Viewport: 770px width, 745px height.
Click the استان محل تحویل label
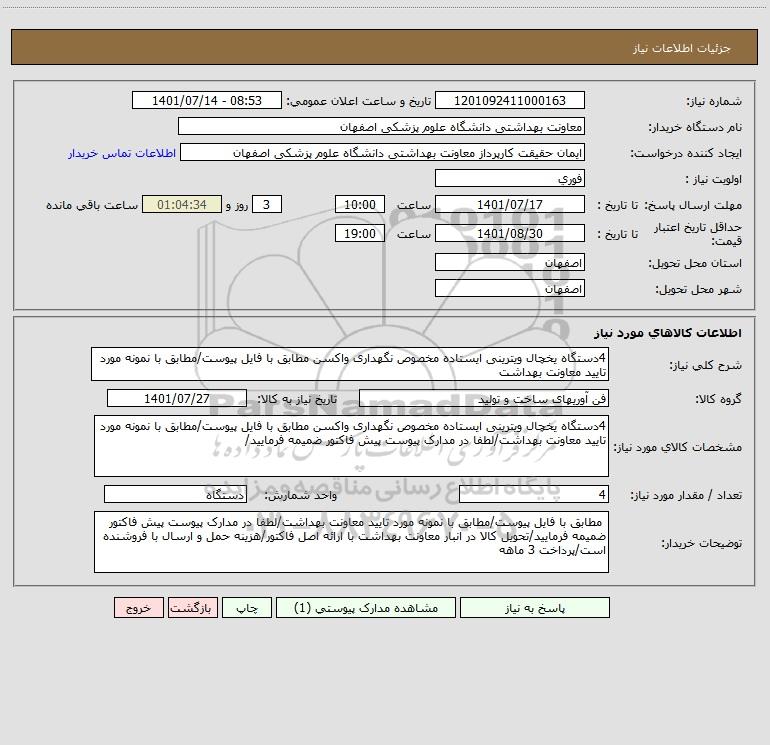pyautogui.click(x=695, y=264)
